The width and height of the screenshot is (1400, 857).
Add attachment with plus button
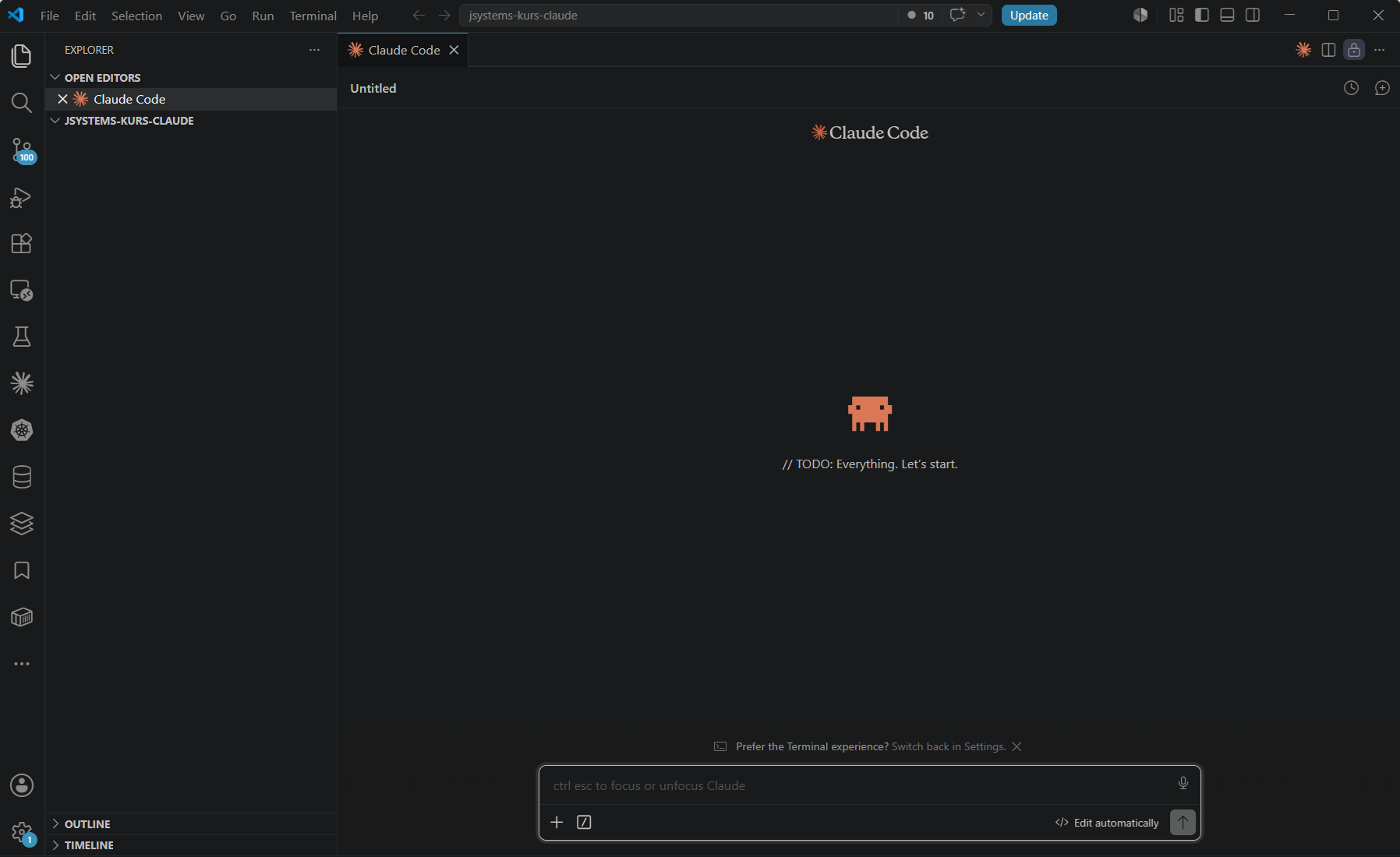[x=557, y=822]
